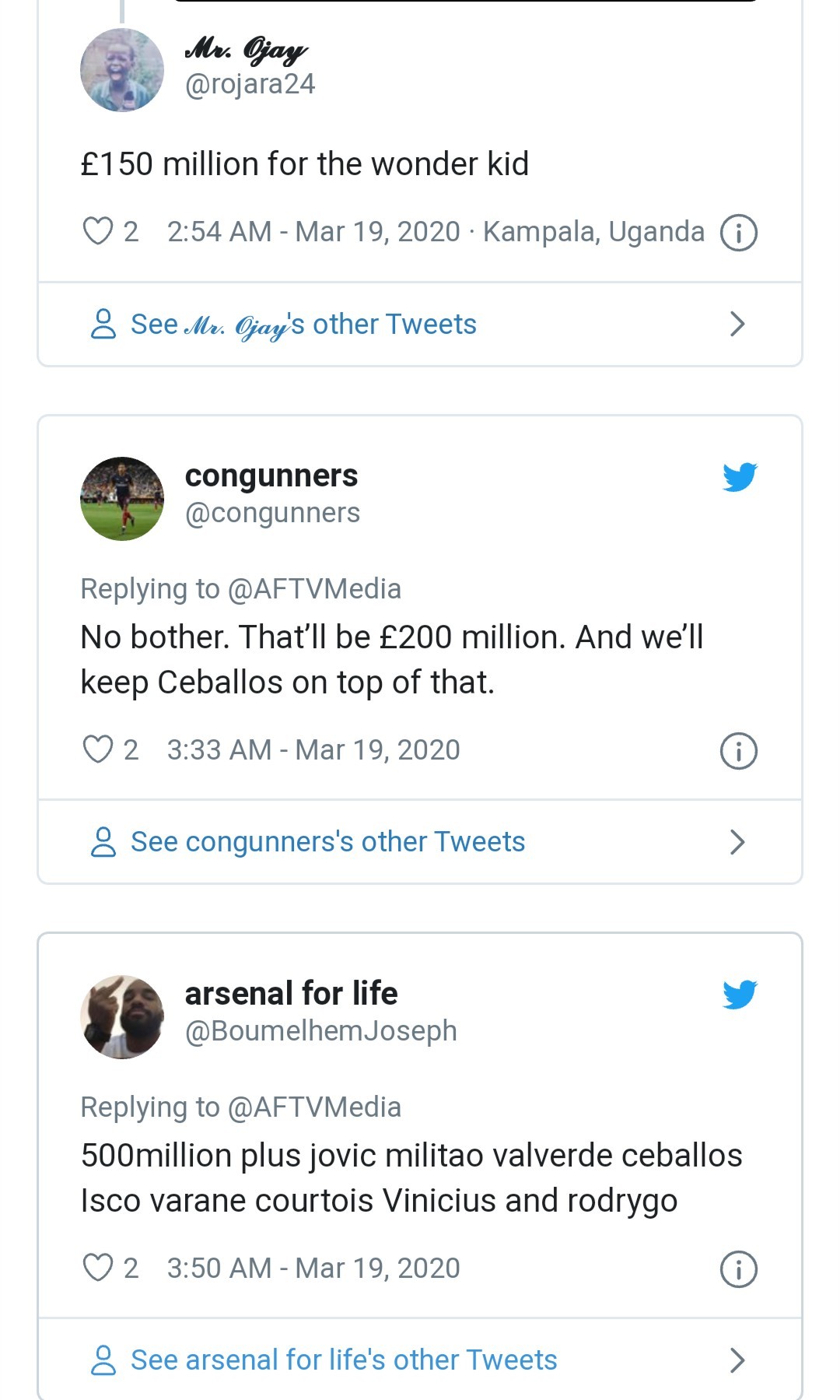Expand Mr. Ojay's tweet via right chevron
840x1400 pixels.
(737, 324)
